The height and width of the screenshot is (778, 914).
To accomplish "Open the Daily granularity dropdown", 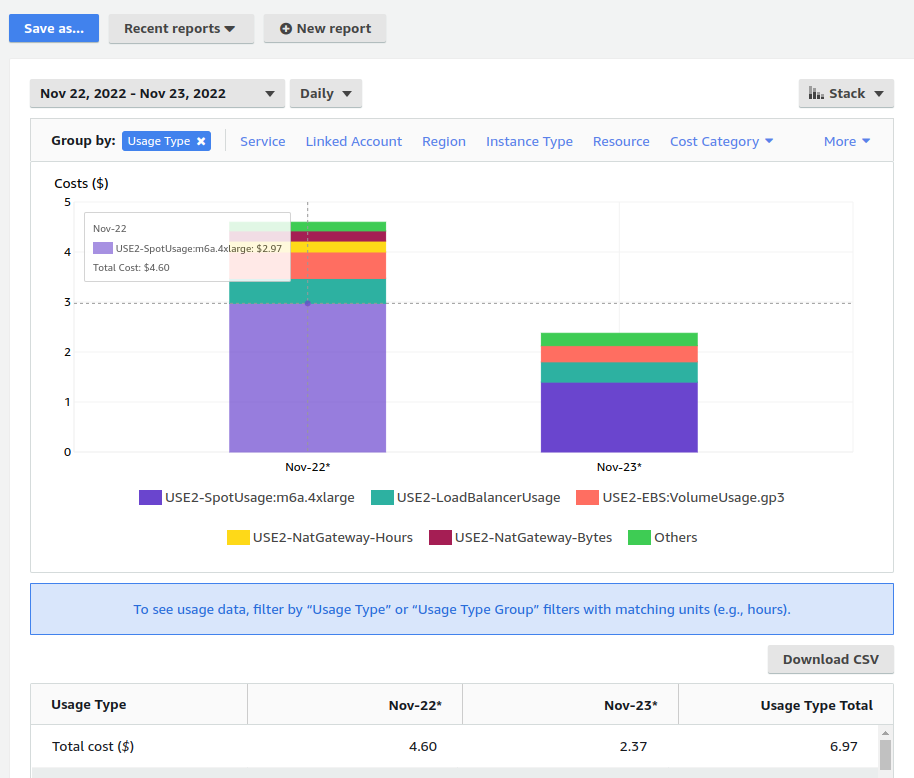I will tap(325, 94).
